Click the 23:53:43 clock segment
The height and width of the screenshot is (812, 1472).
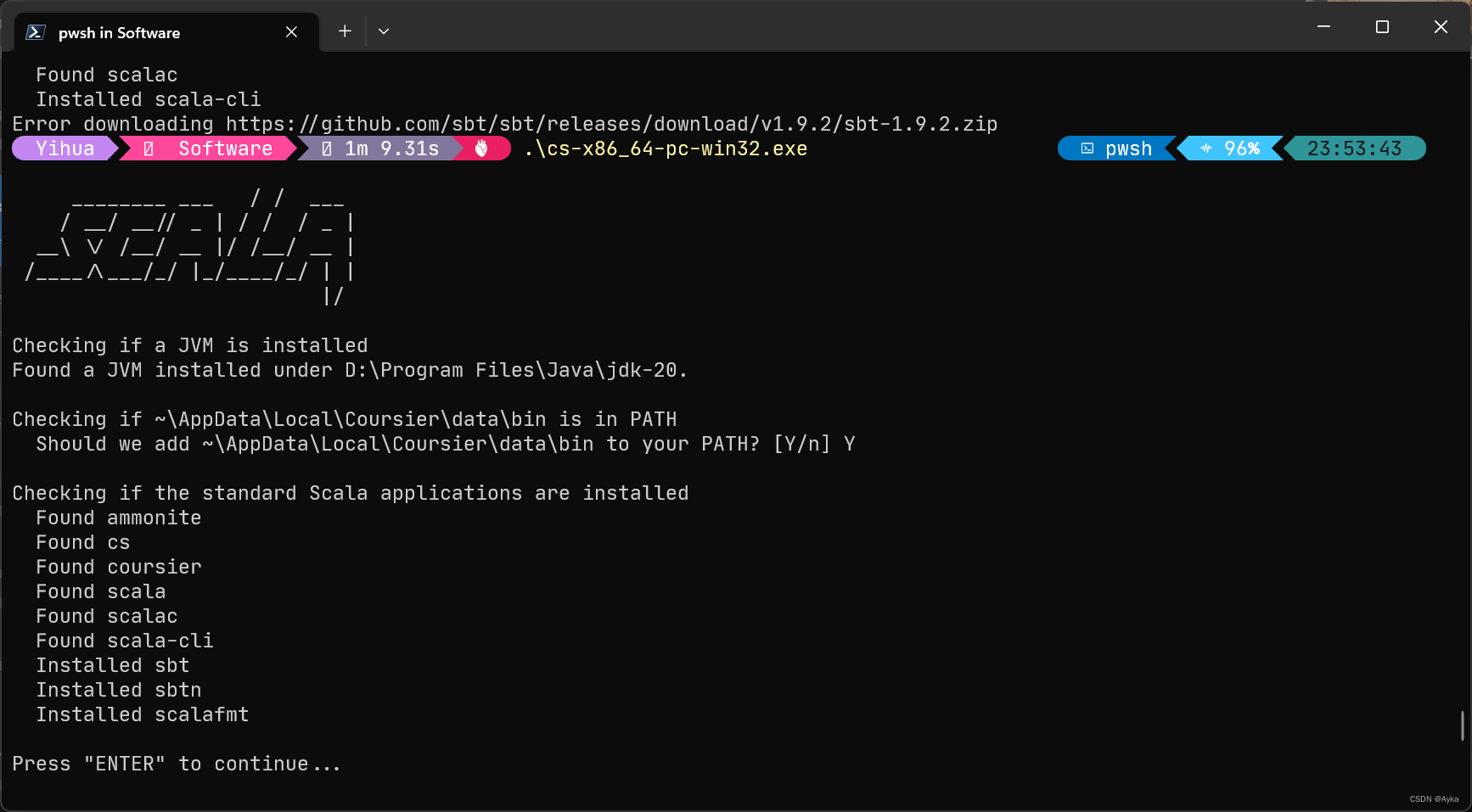(x=1354, y=148)
